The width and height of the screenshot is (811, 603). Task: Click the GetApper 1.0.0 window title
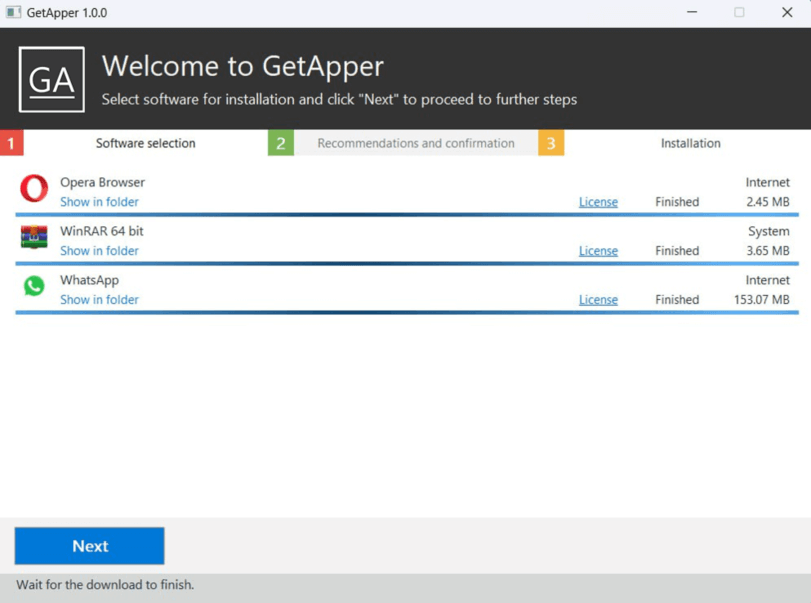click(x=67, y=12)
